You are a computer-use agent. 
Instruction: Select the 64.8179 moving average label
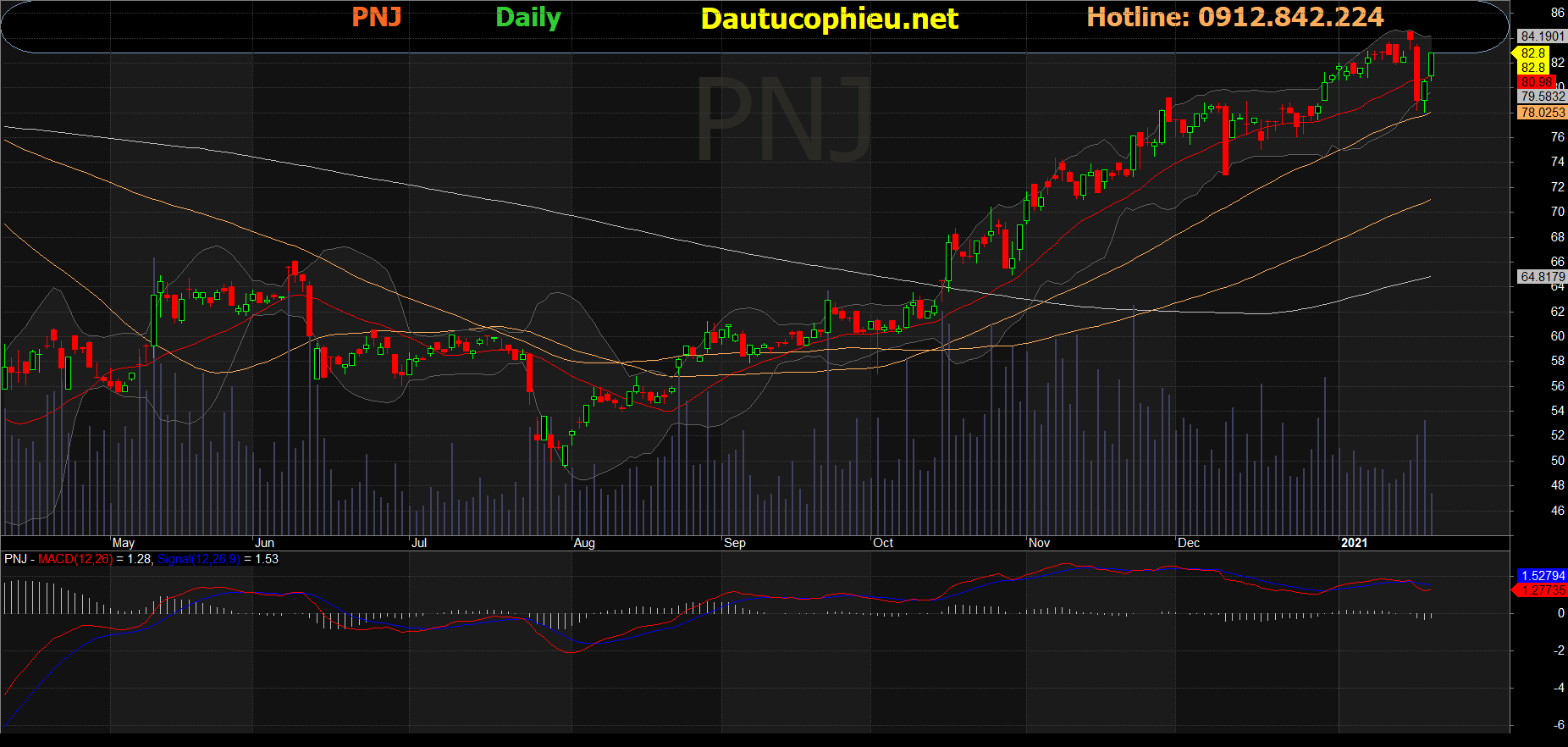pos(1542,277)
